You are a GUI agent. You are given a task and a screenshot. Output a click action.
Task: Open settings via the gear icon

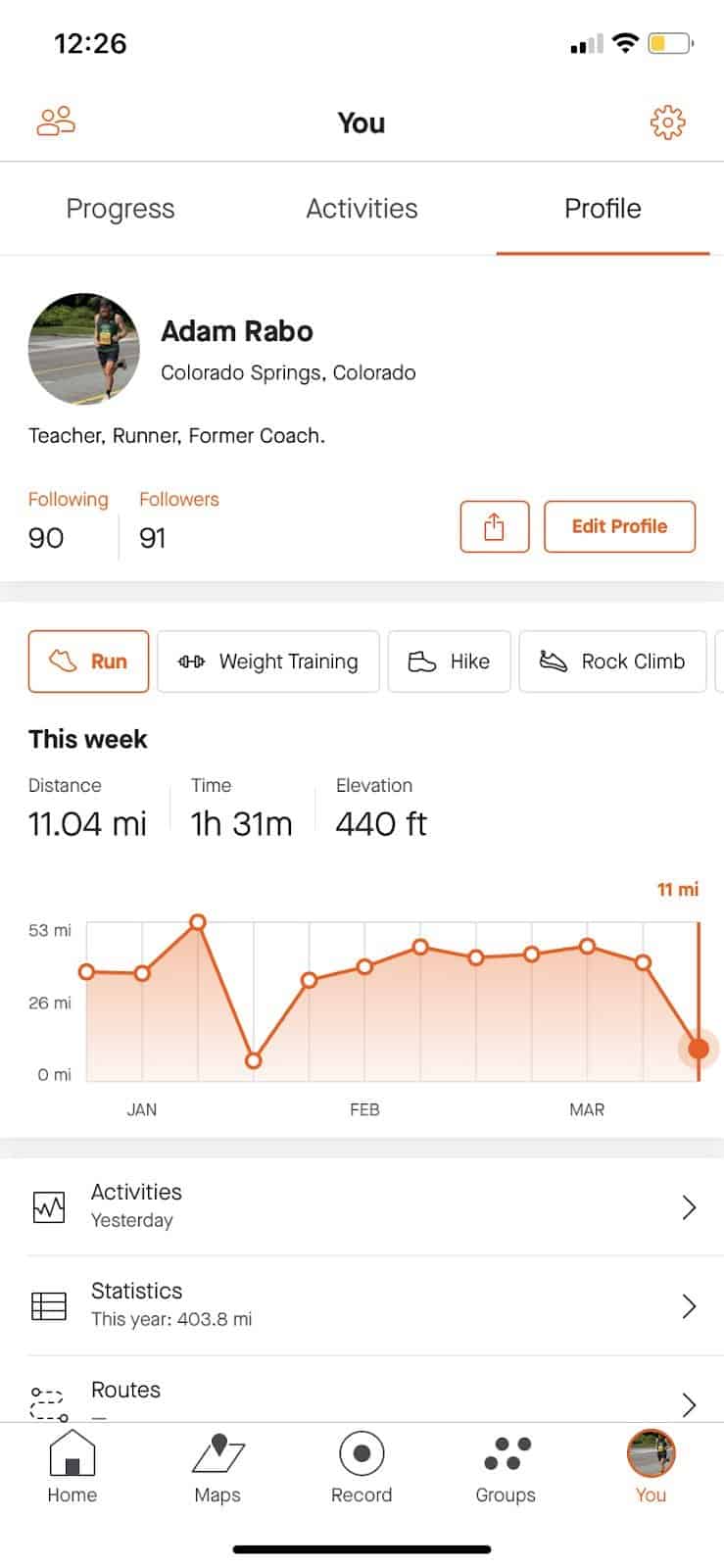667,122
